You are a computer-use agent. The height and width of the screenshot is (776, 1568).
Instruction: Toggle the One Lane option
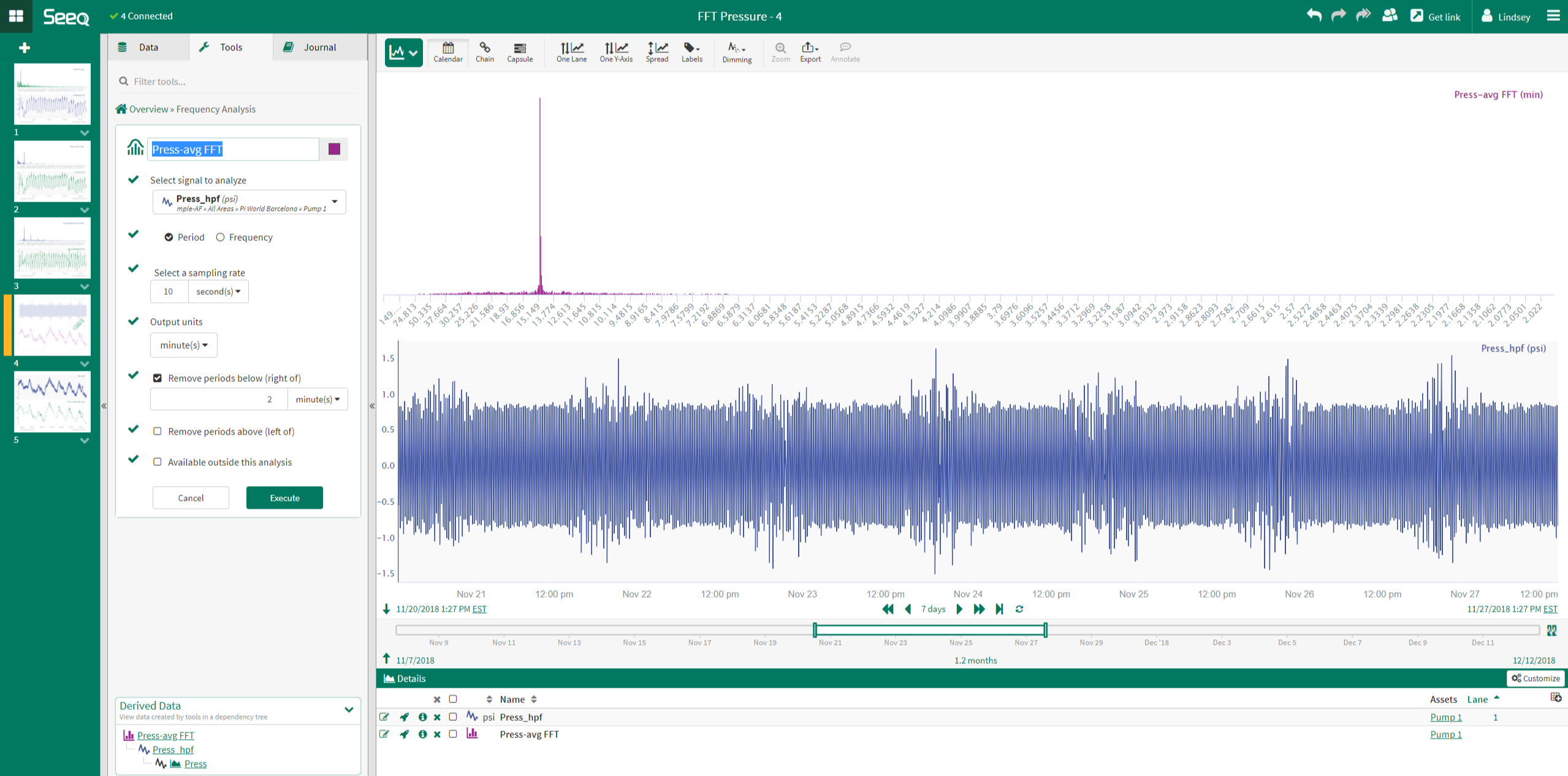pos(571,52)
